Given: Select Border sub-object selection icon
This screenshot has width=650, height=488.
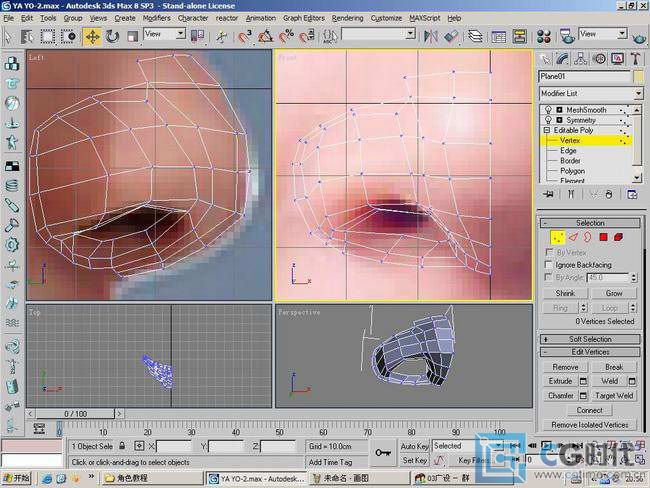Looking at the screenshot, I should click(x=587, y=237).
